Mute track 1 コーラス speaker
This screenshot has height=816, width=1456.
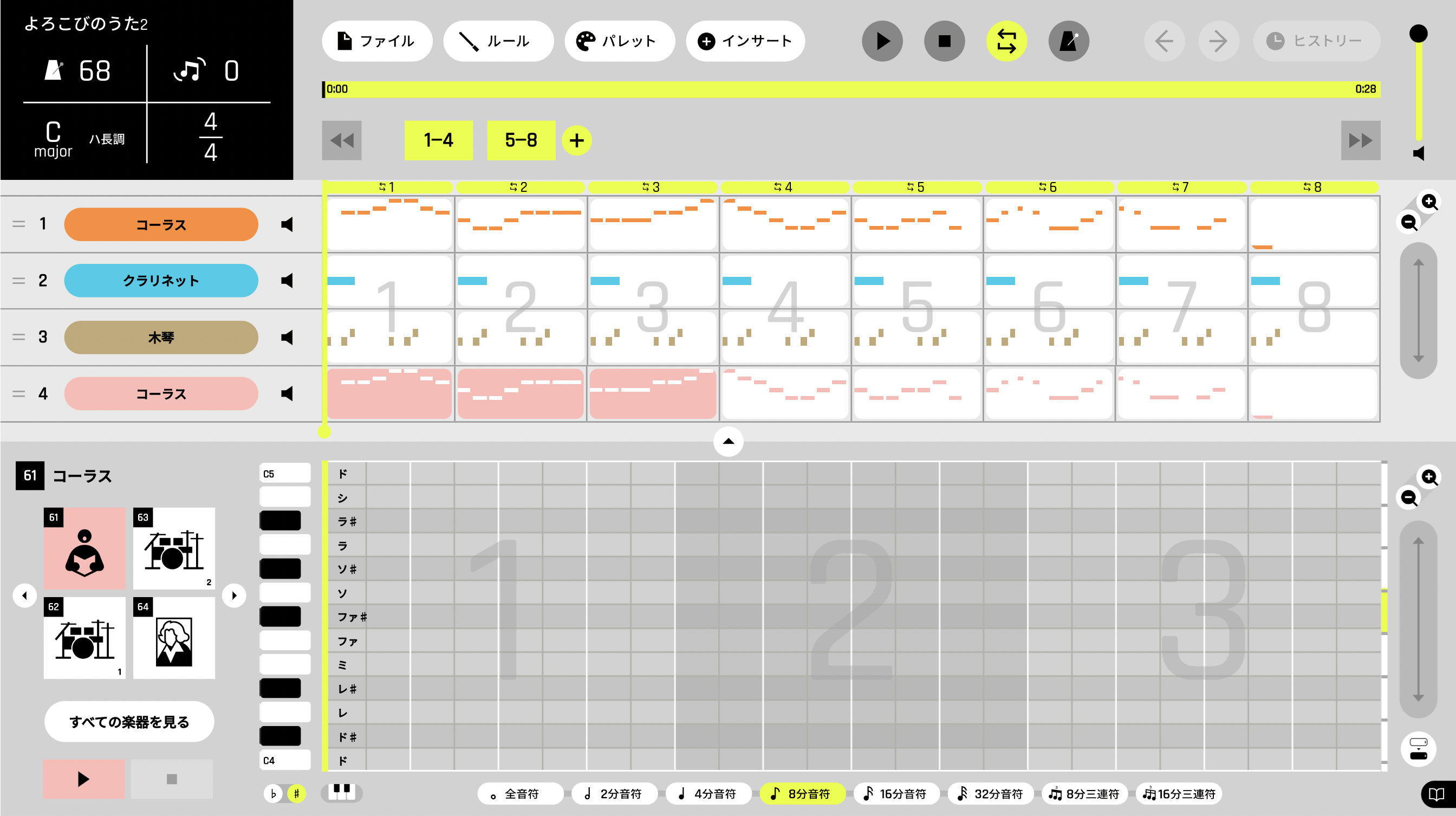[x=288, y=224]
